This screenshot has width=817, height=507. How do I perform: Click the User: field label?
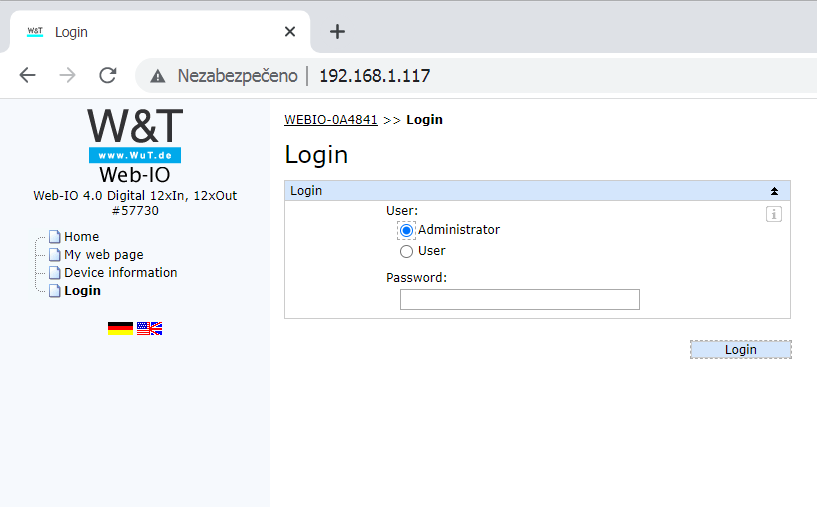tap(402, 211)
